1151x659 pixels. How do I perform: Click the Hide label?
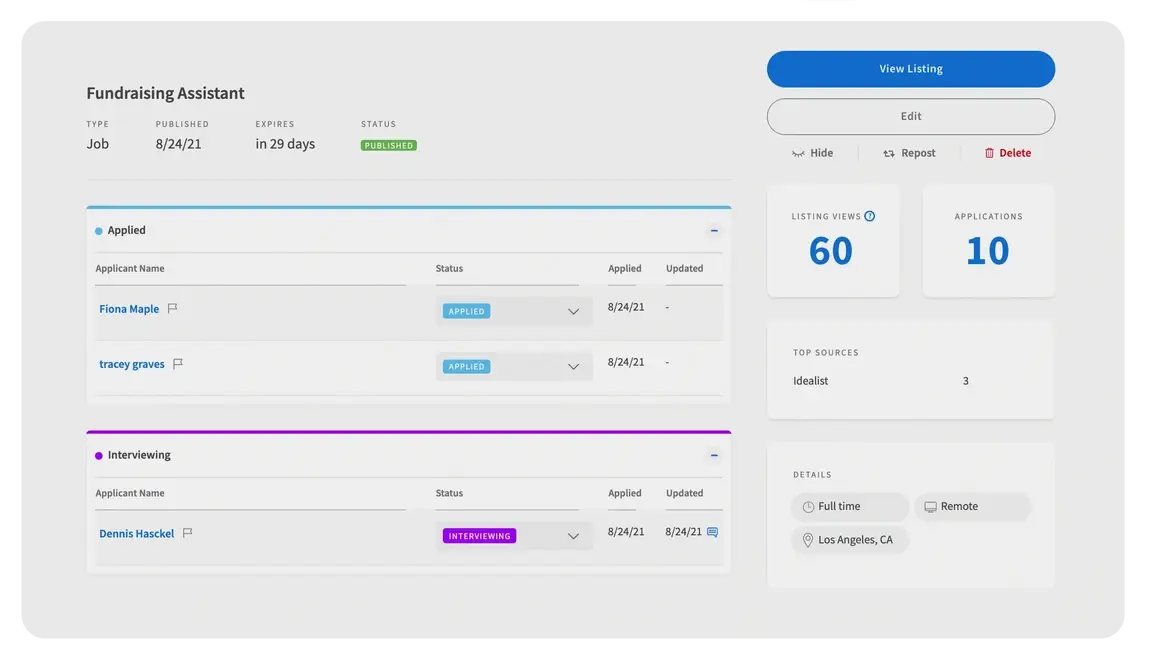[821, 153]
